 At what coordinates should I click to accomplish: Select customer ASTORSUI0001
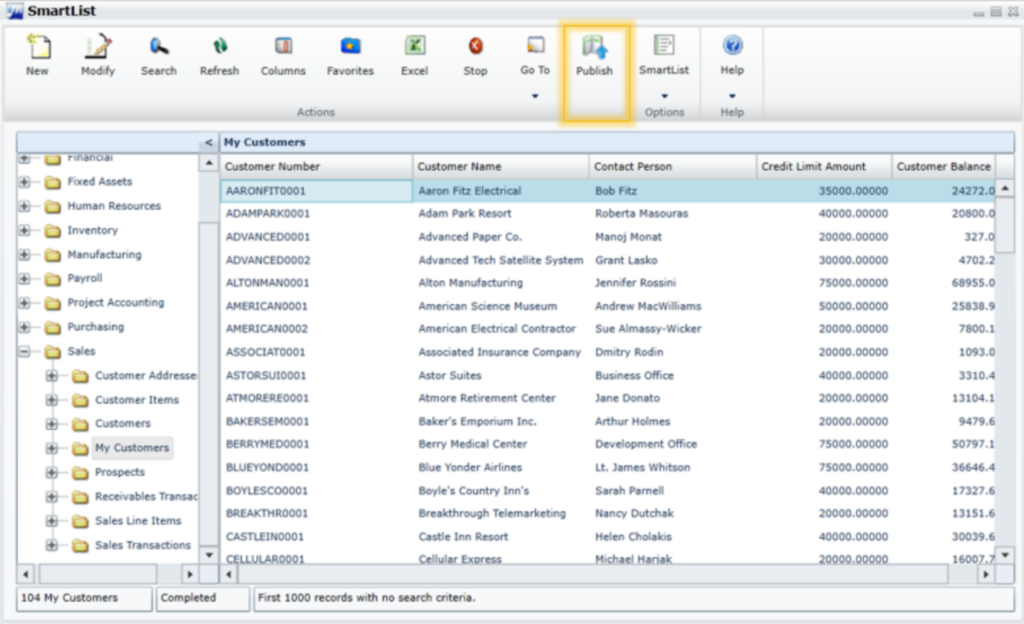coord(266,375)
